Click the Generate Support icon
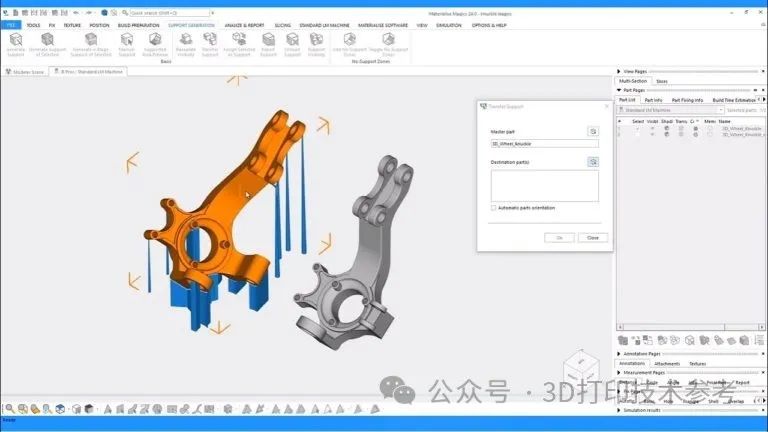 16,40
